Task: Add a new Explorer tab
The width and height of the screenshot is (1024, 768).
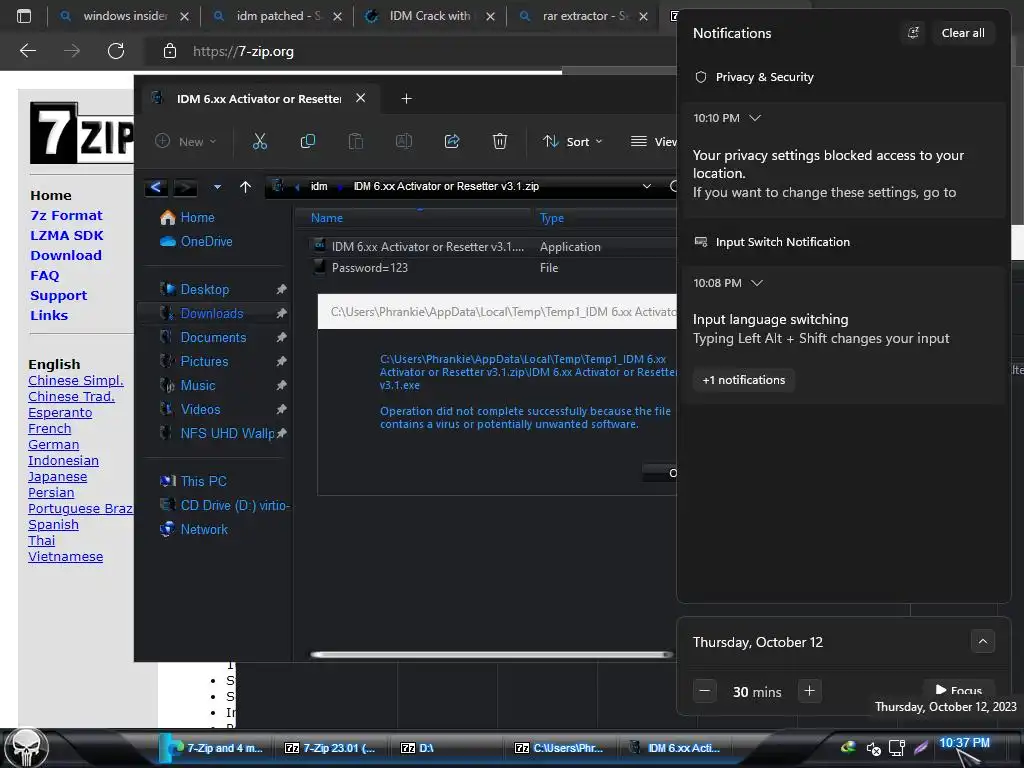Action: coord(406,99)
